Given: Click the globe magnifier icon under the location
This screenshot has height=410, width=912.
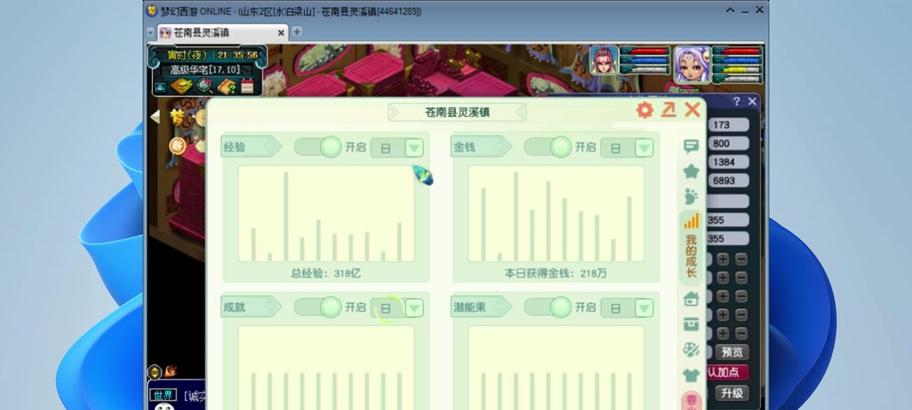Looking at the screenshot, I should point(205,86).
